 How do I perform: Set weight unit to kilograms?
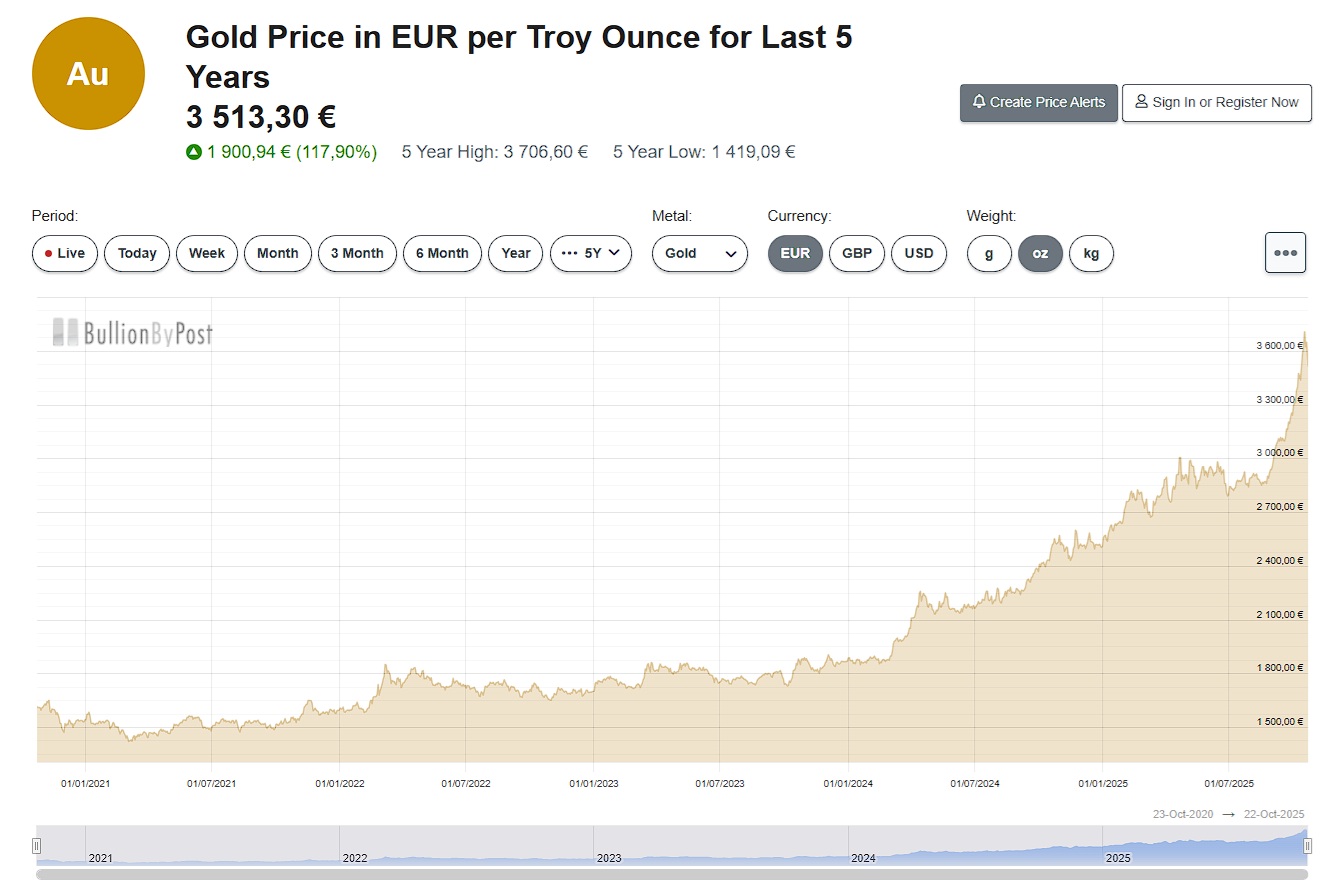click(1091, 253)
